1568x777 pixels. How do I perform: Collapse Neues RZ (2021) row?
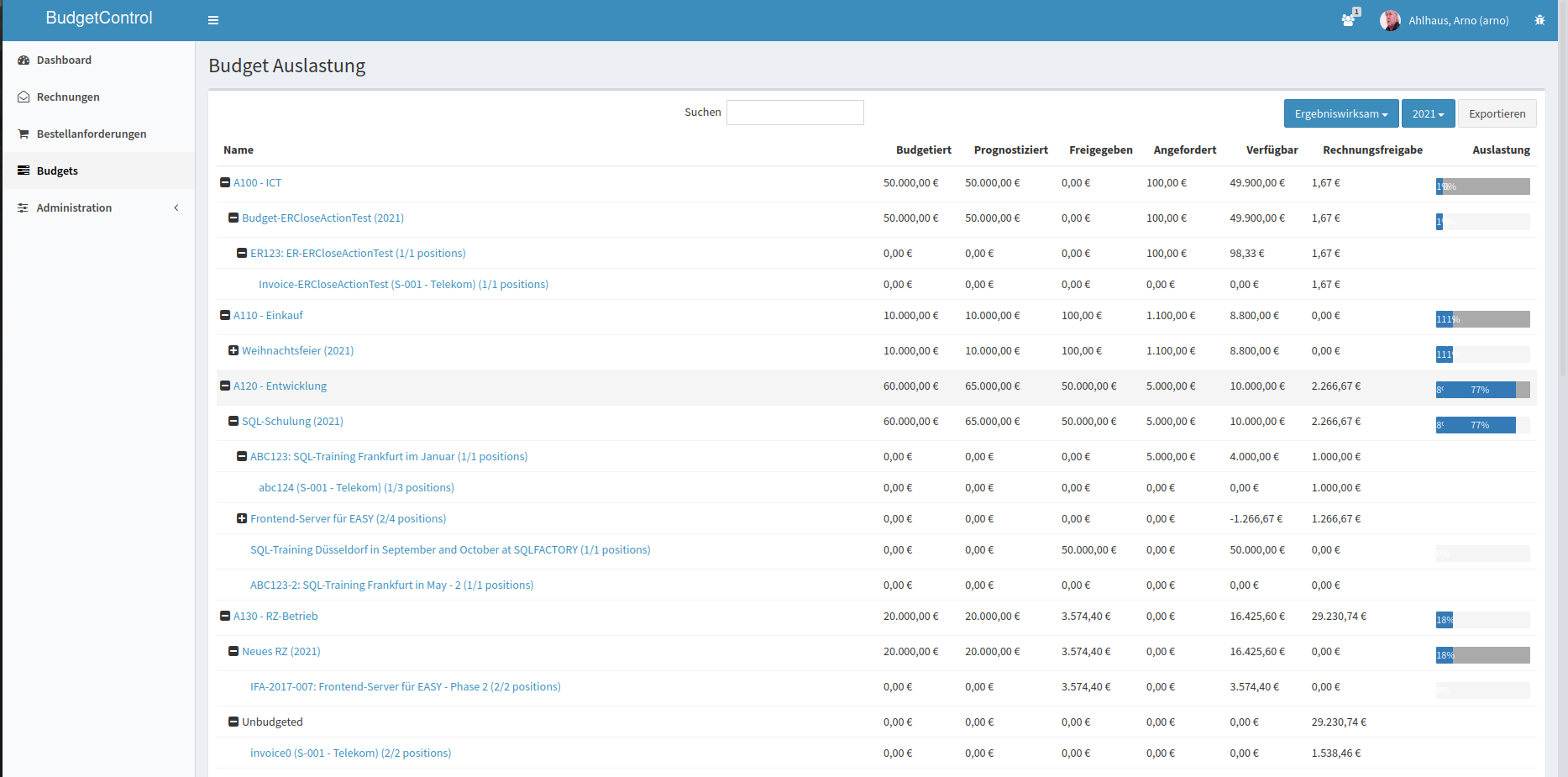[x=233, y=651]
